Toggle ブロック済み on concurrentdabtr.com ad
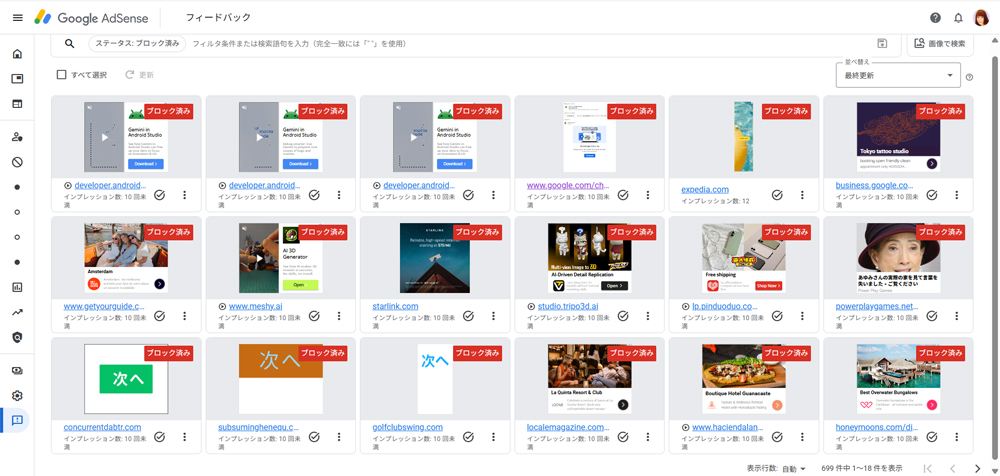 [x=168, y=353]
